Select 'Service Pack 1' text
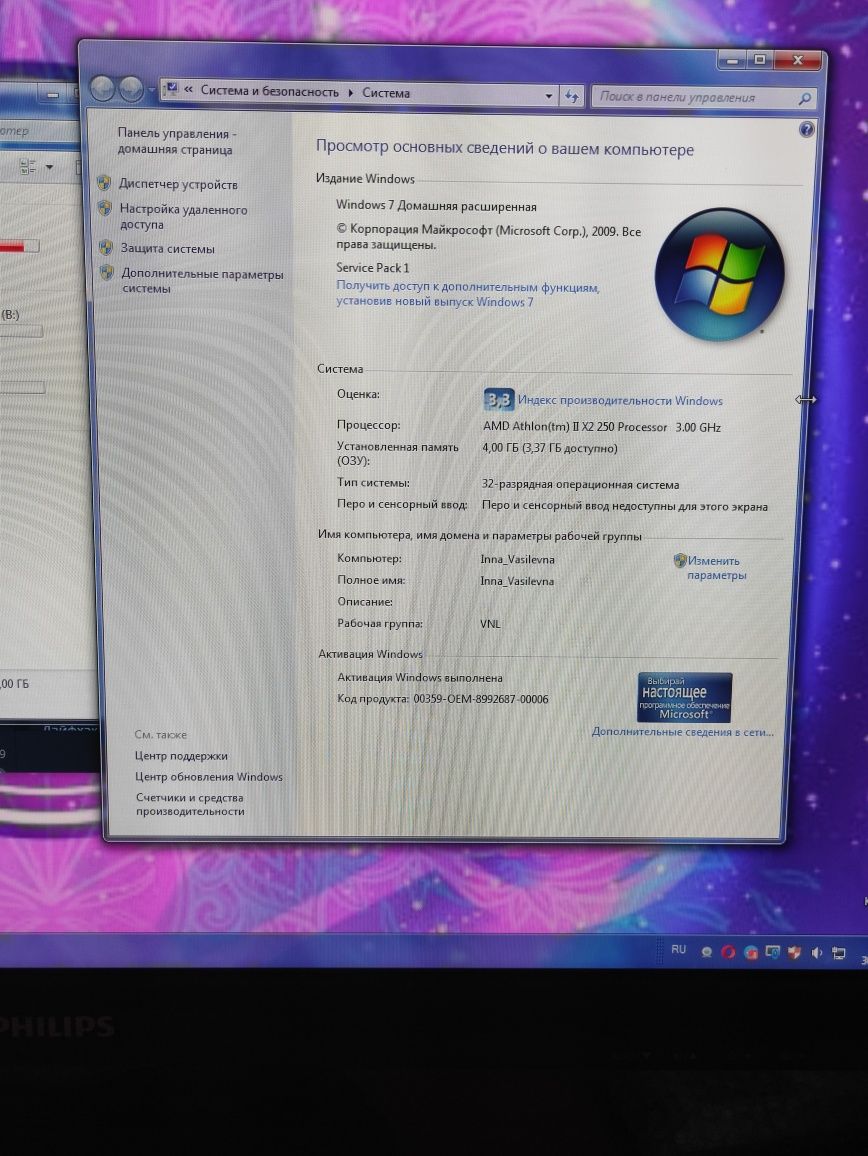Viewport: 868px width, 1156px height. [x=372, y=268]
